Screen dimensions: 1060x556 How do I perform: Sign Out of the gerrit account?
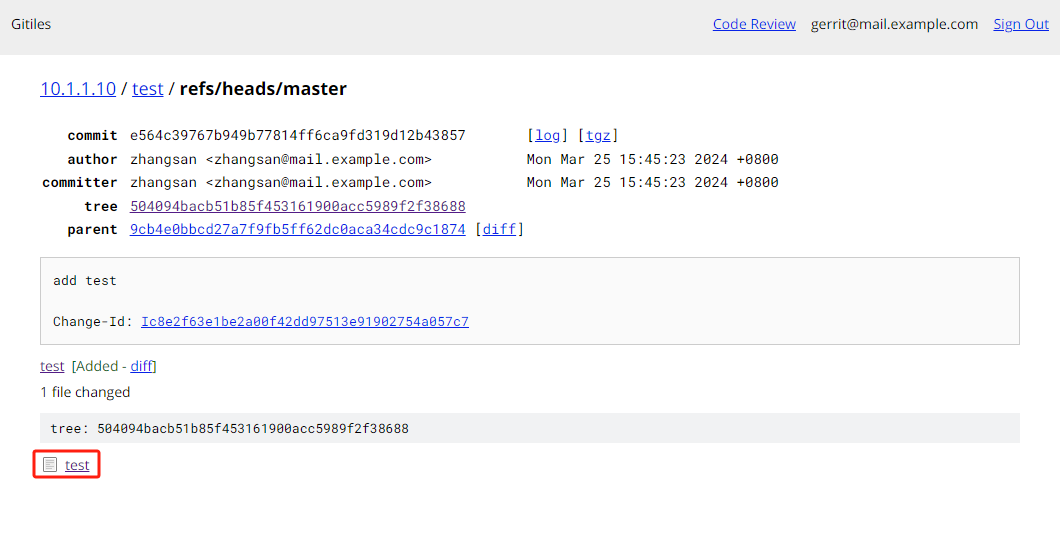(x=1020, y=25)
